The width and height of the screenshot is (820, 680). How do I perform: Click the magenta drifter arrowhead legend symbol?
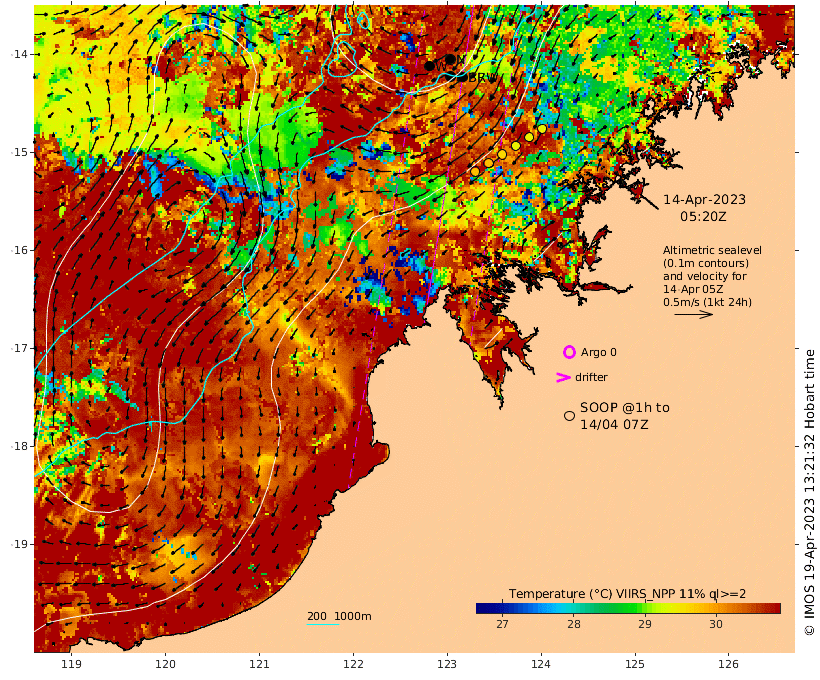563,377
